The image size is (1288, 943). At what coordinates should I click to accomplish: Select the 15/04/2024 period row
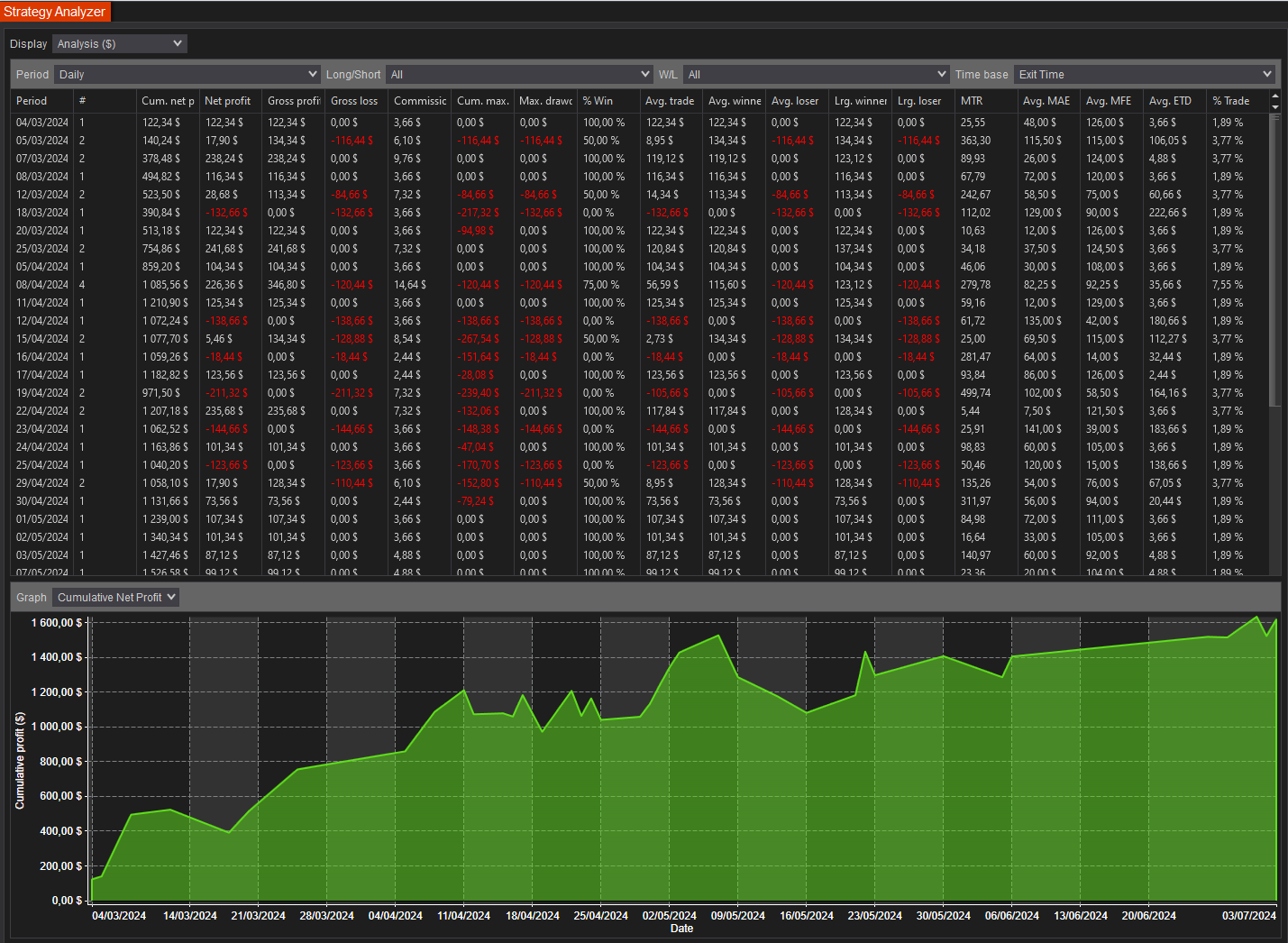tap(640, 339)
